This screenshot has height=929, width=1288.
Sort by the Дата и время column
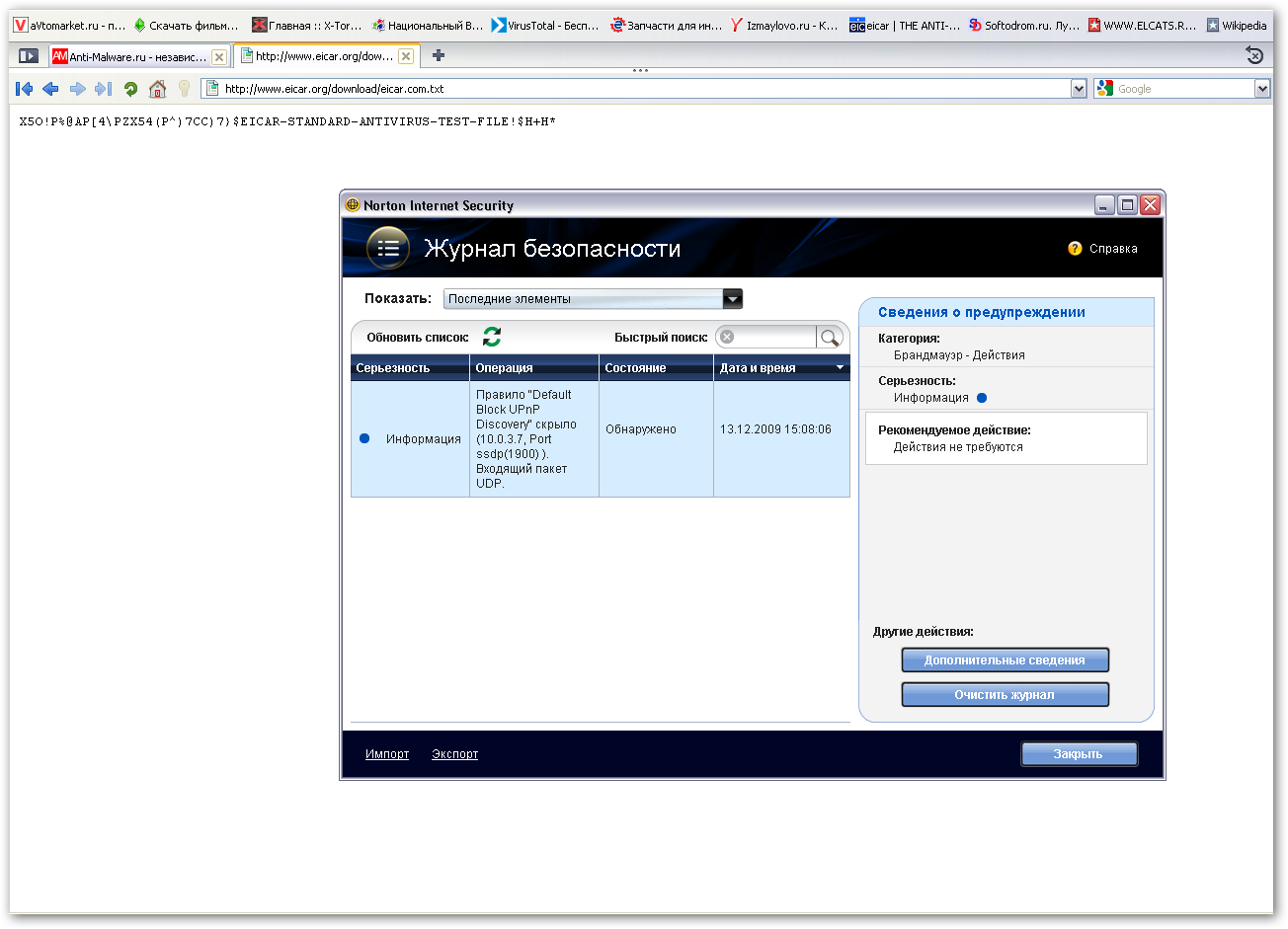pos(781,368)
